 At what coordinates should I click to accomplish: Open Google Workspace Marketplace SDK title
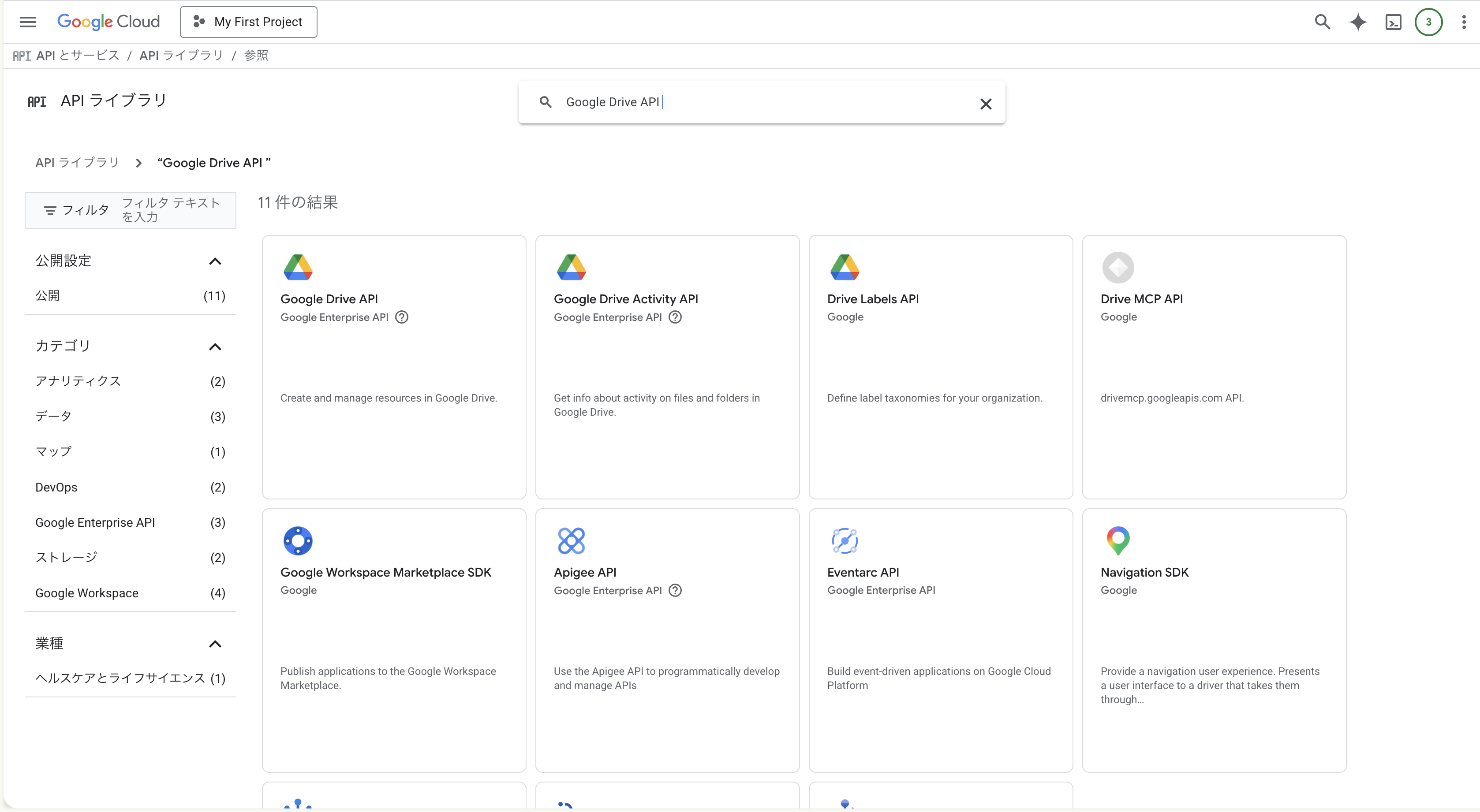385,573
